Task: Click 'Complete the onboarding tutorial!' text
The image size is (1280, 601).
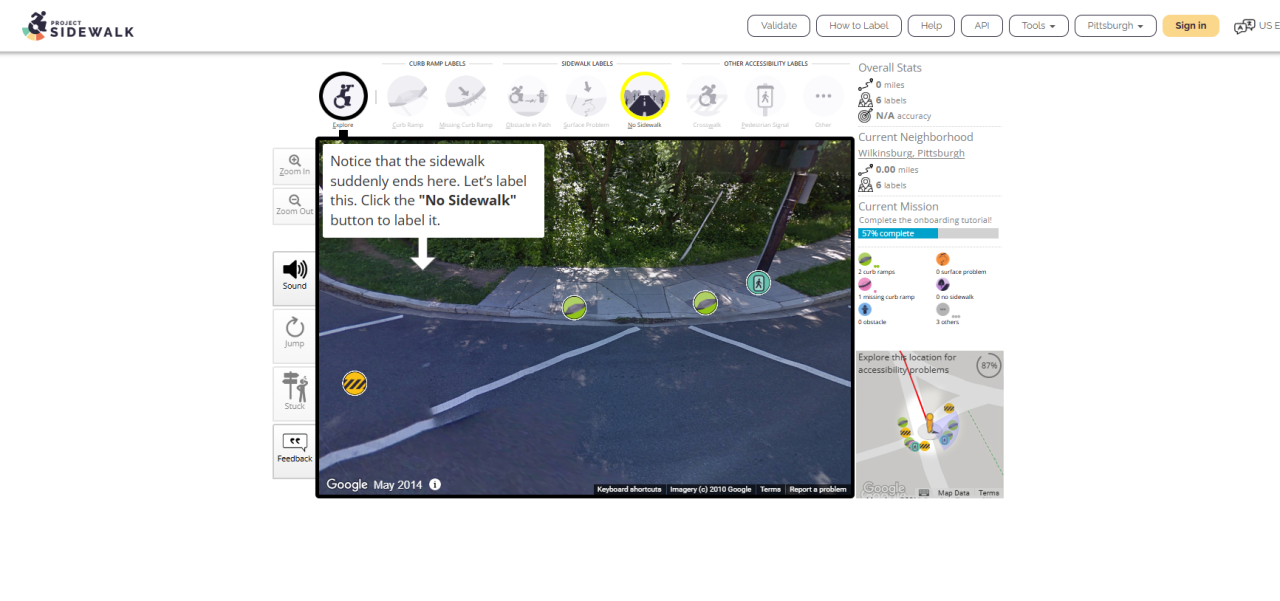Action: (925, 220)
